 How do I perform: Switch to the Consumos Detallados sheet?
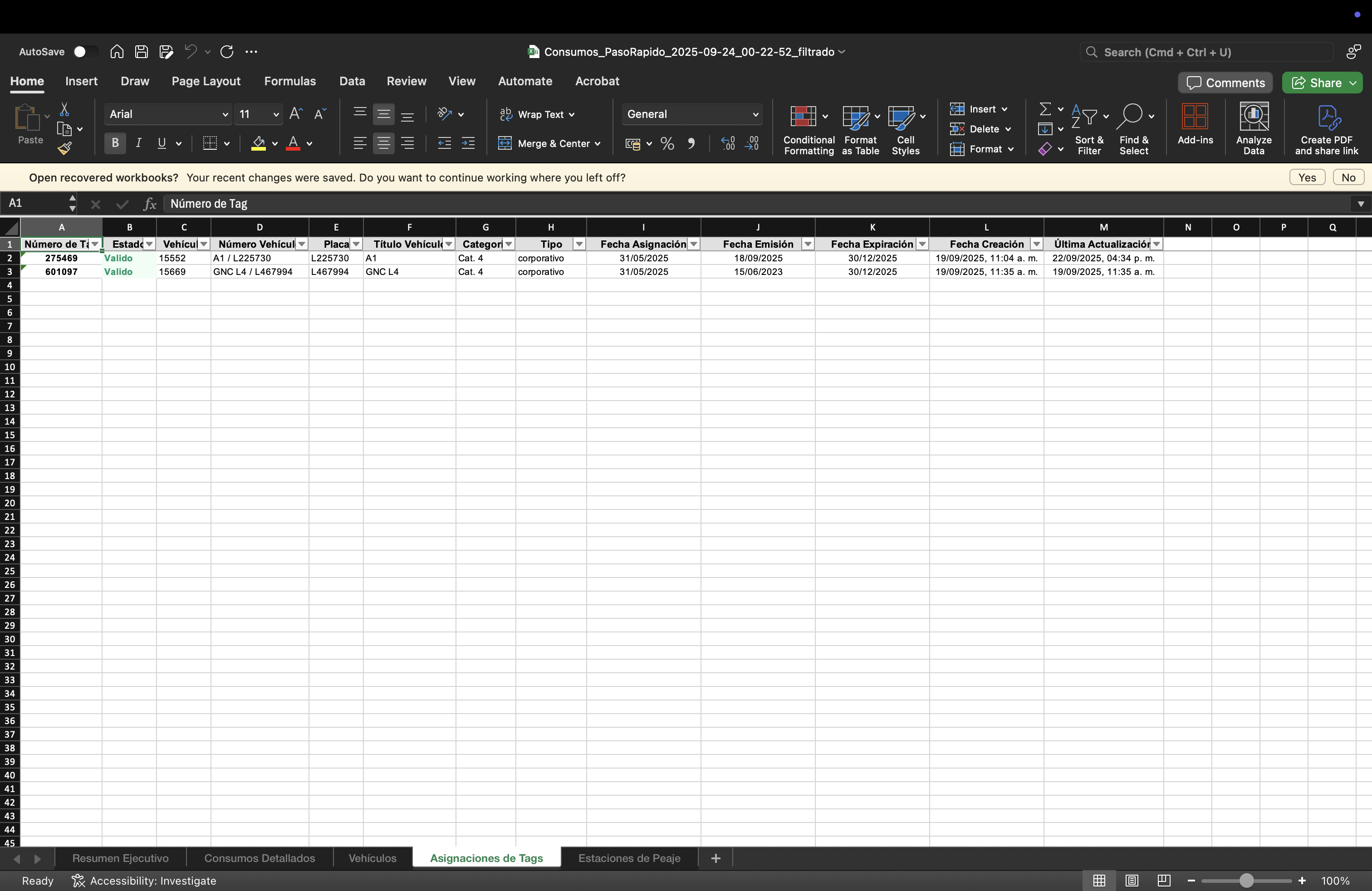coord(260,858)
